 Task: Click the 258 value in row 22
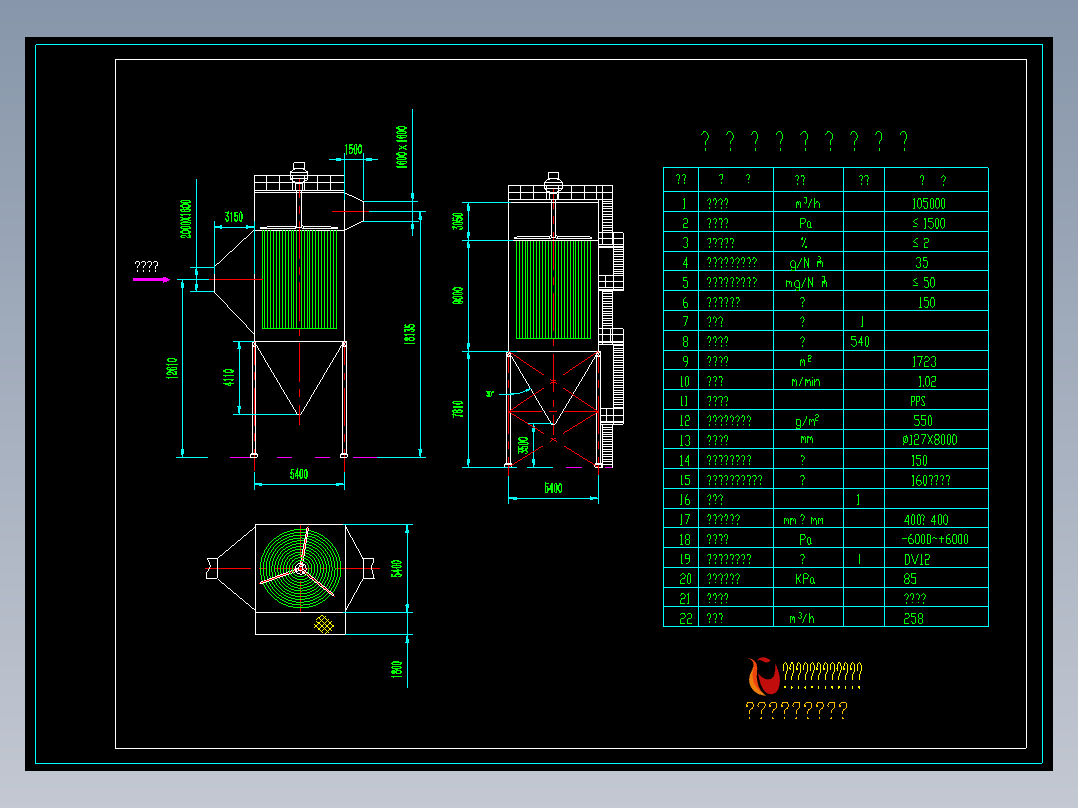pos(914,619)
